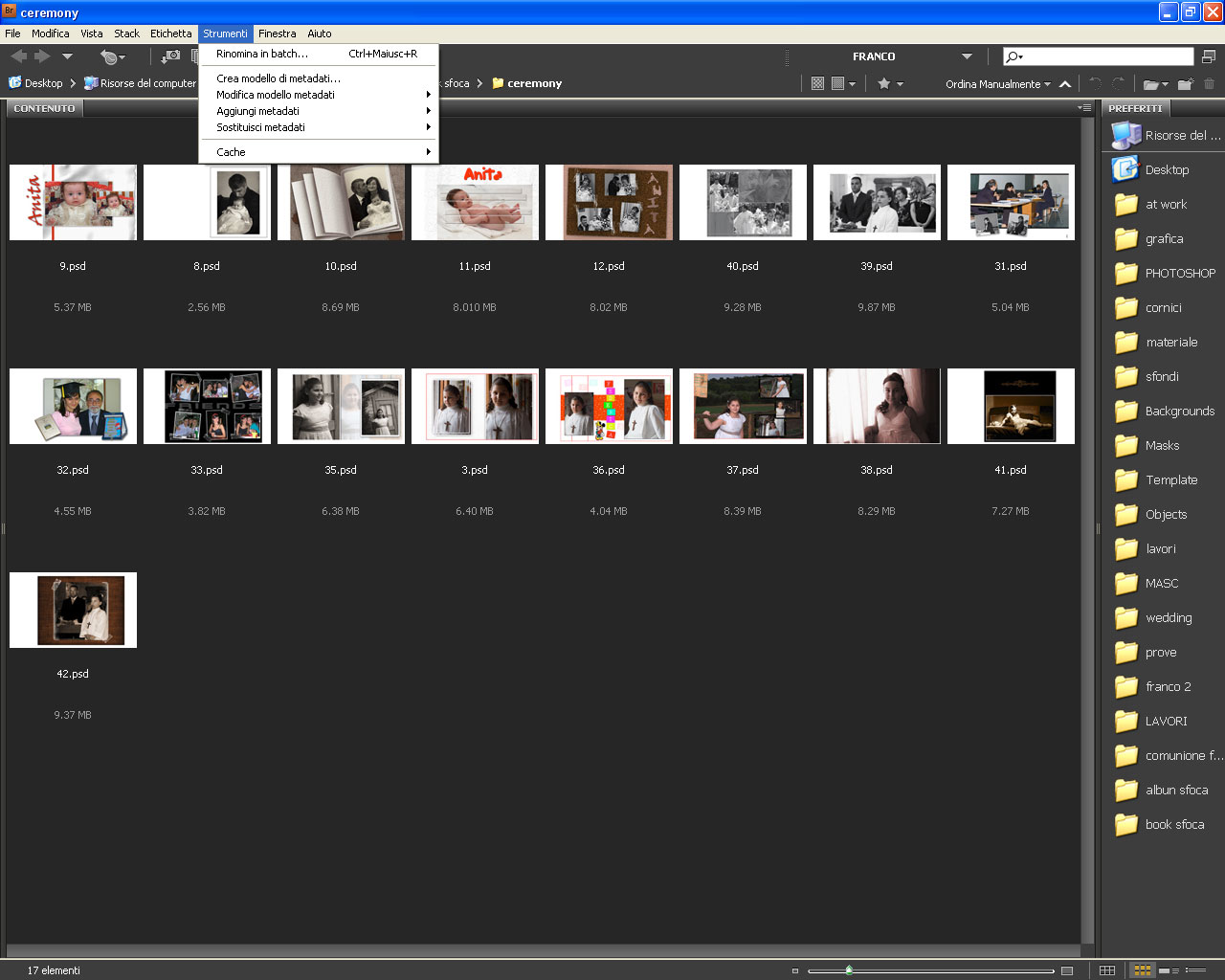Click the recent files clock icon

click(112, 56)
